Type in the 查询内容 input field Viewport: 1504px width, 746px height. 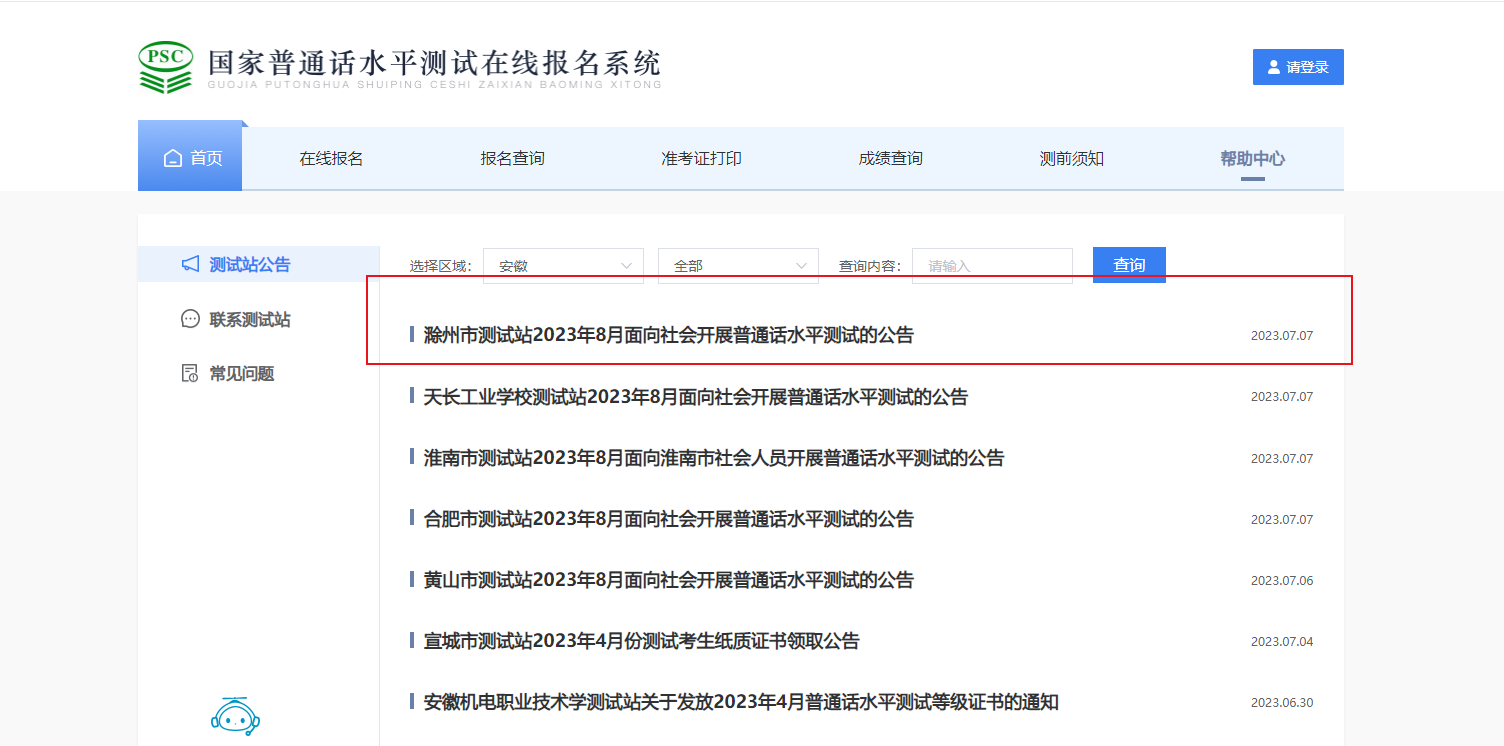tap(991, 266)
